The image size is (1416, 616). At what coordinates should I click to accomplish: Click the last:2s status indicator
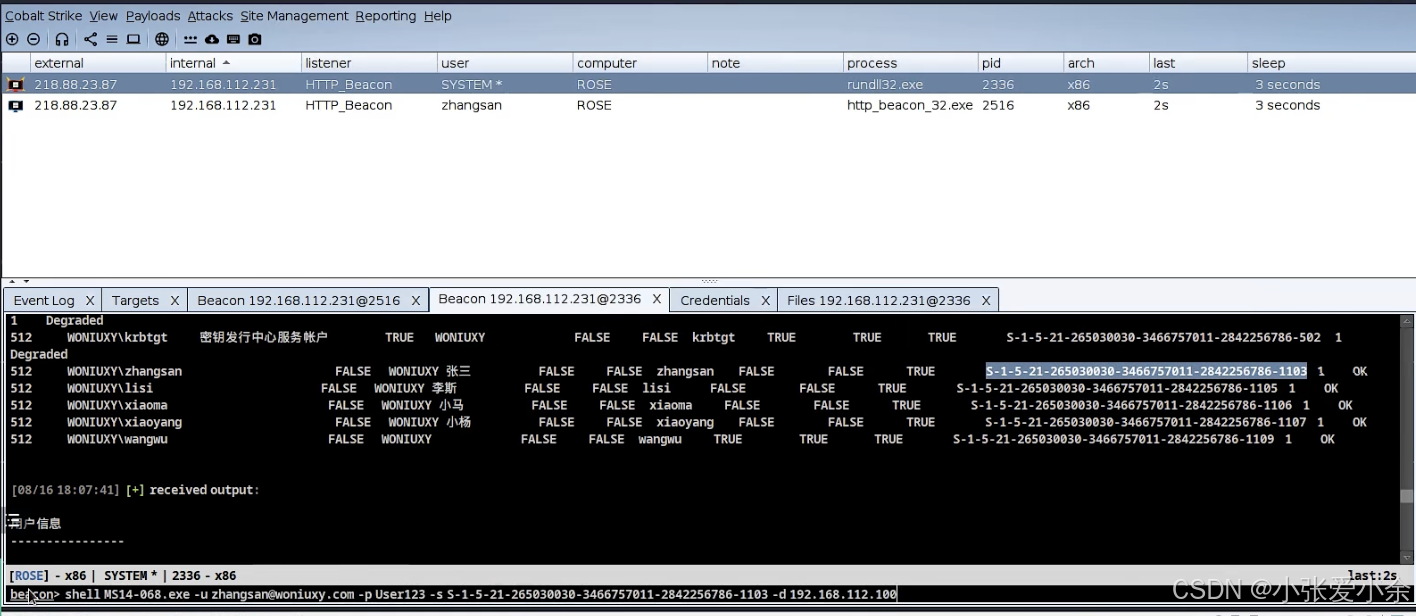coord(1372,576)
